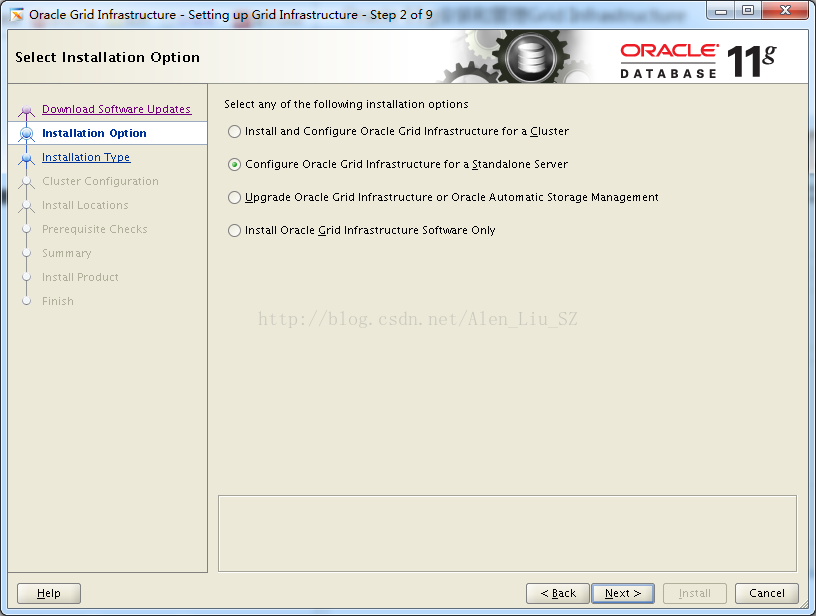816x616 pixels.
Task: Minimize the installer window
Action: [x=721, y=11]
